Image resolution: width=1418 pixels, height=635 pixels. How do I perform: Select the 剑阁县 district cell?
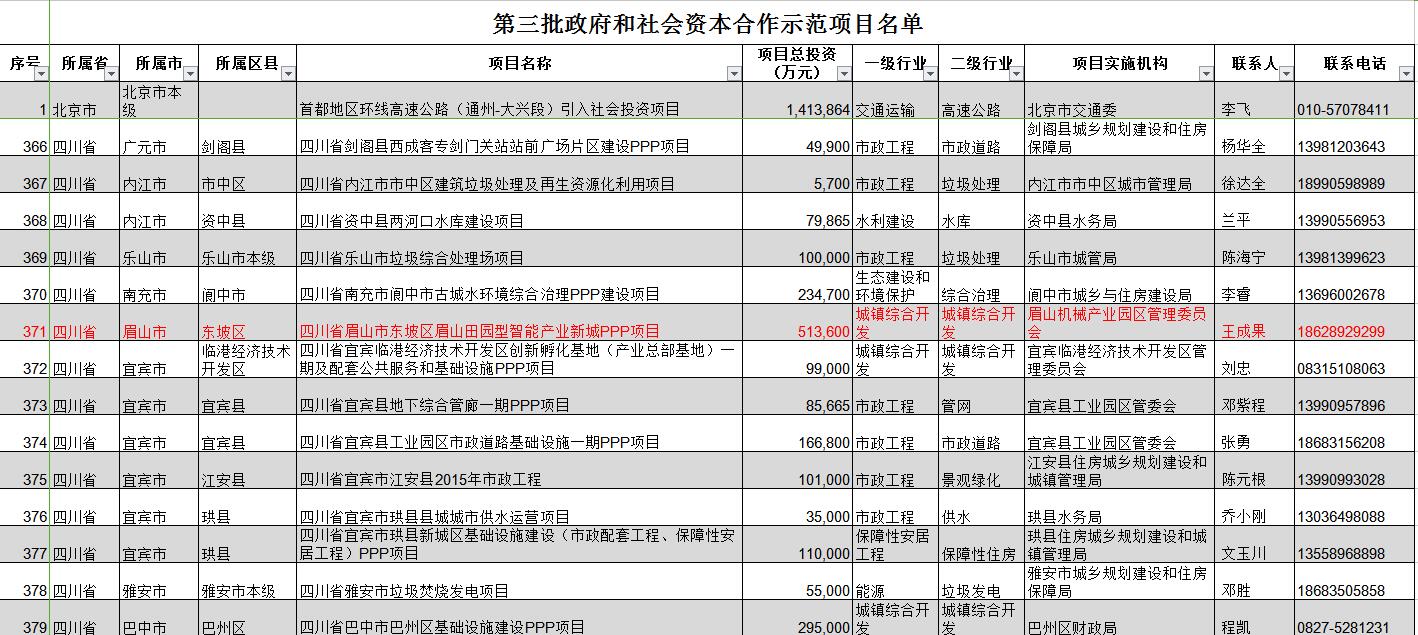point(248,138)
